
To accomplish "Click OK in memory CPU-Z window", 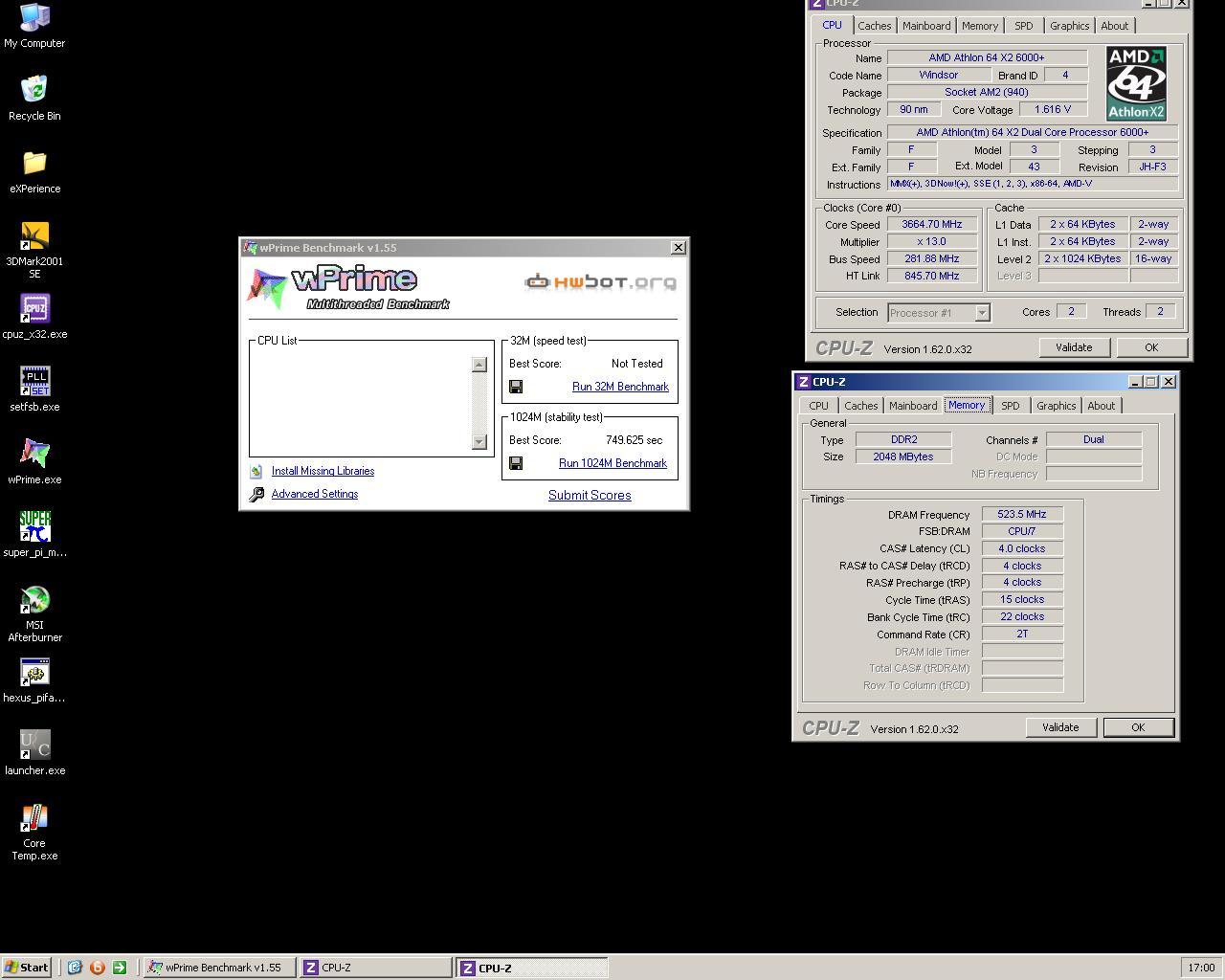I will [x=1138, y=727].
